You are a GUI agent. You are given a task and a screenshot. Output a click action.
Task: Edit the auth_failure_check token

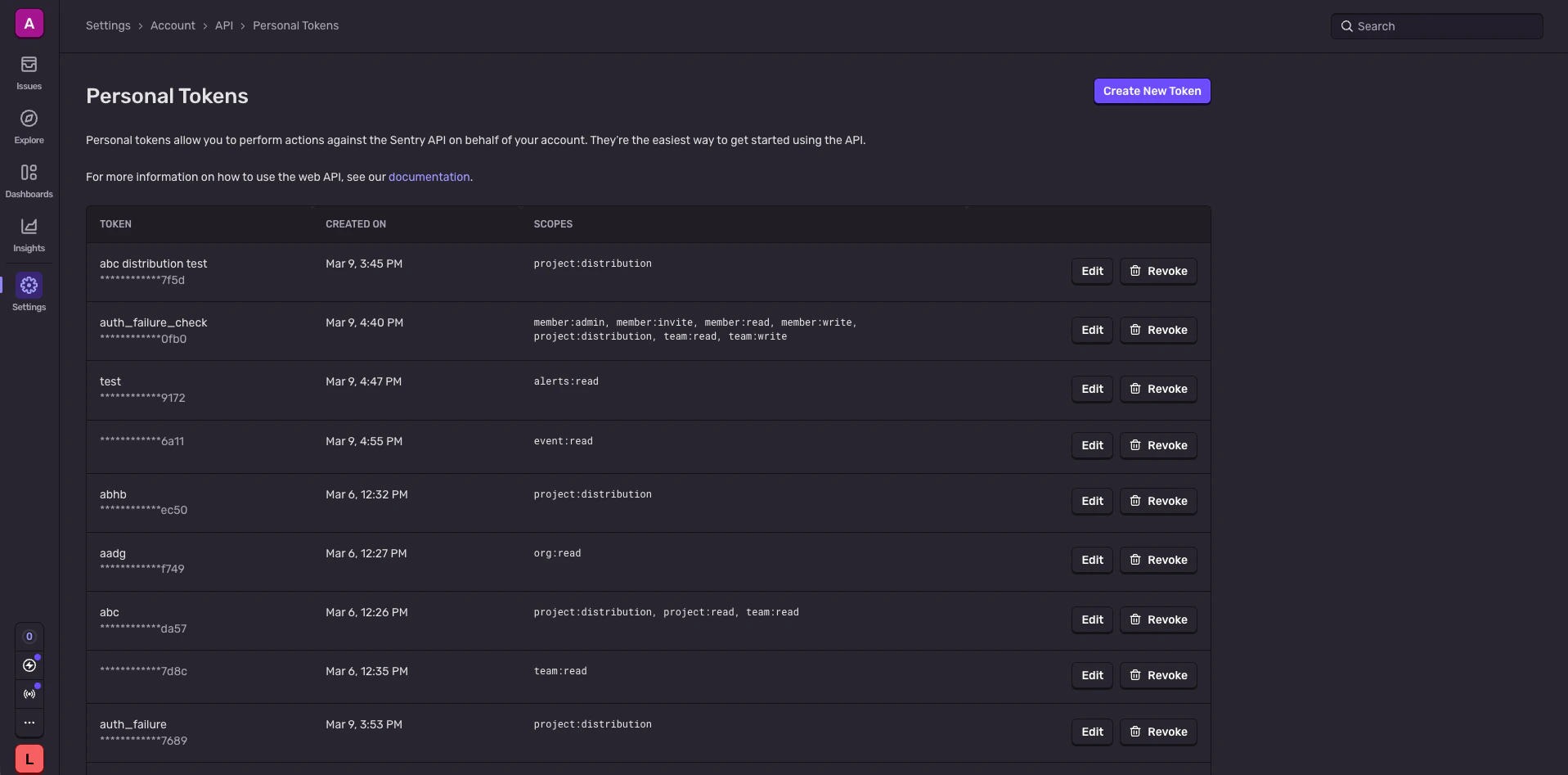click(1091, 330)
